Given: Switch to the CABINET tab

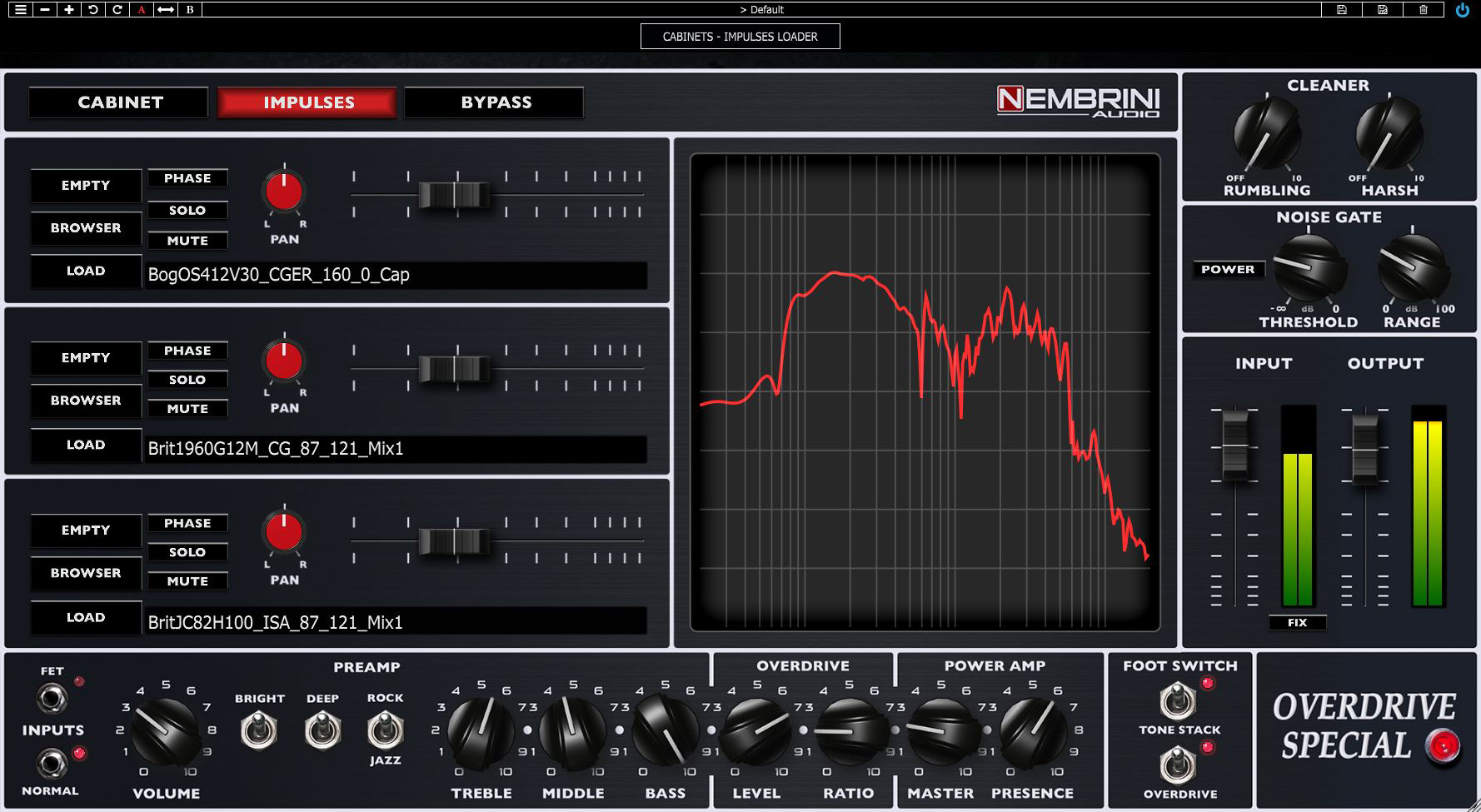Looking at the screenshot, I should 117,102.
